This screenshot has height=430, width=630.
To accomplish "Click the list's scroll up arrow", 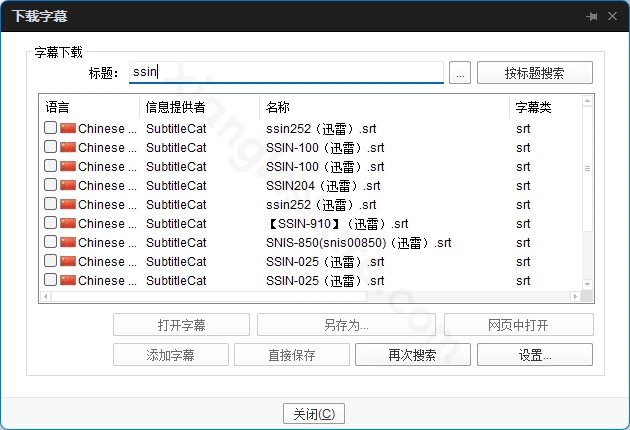I will click(587, 100).
